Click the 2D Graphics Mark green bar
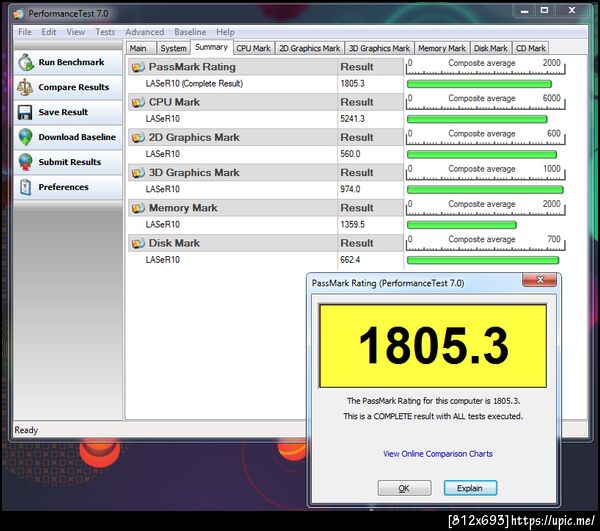600x531 pixels. pyautogui.click(x=482, y=155)
